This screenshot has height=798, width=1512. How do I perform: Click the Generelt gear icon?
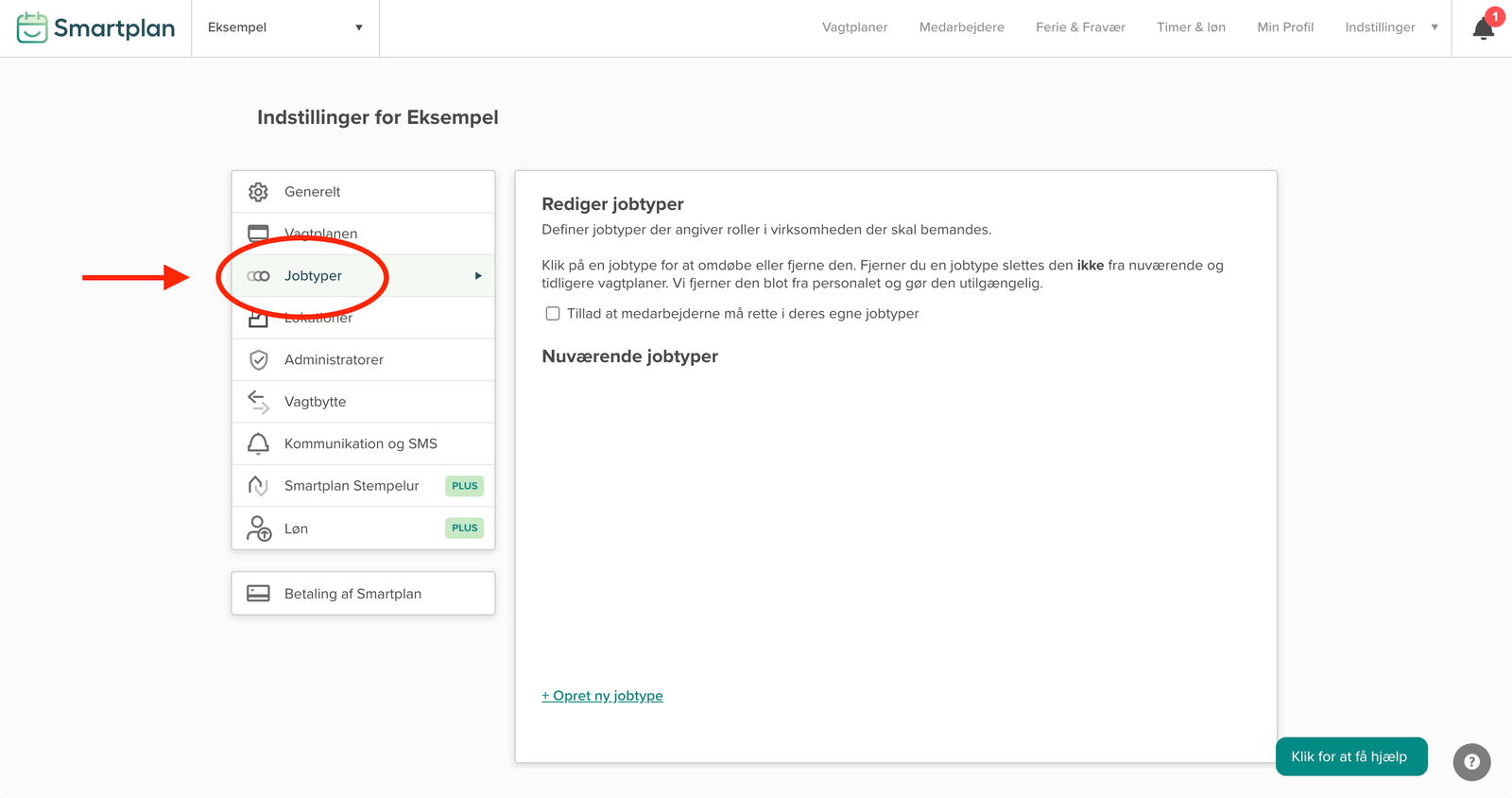258,192
